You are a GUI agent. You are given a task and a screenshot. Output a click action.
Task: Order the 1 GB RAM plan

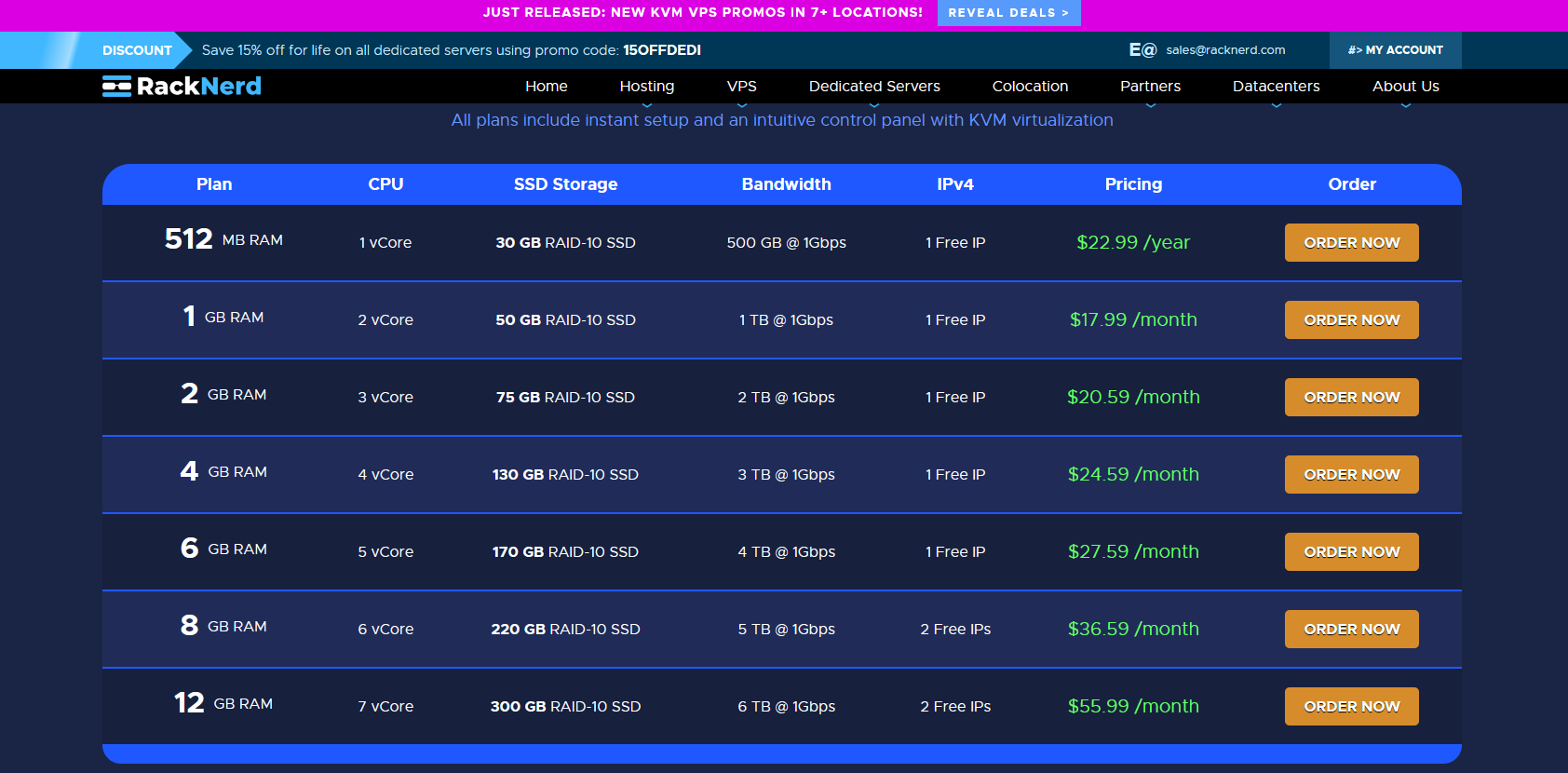click(x=1352, y=320)
